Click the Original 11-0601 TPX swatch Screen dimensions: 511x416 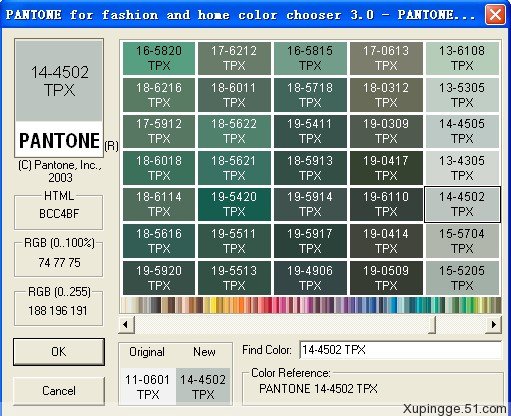coord(148,386)
